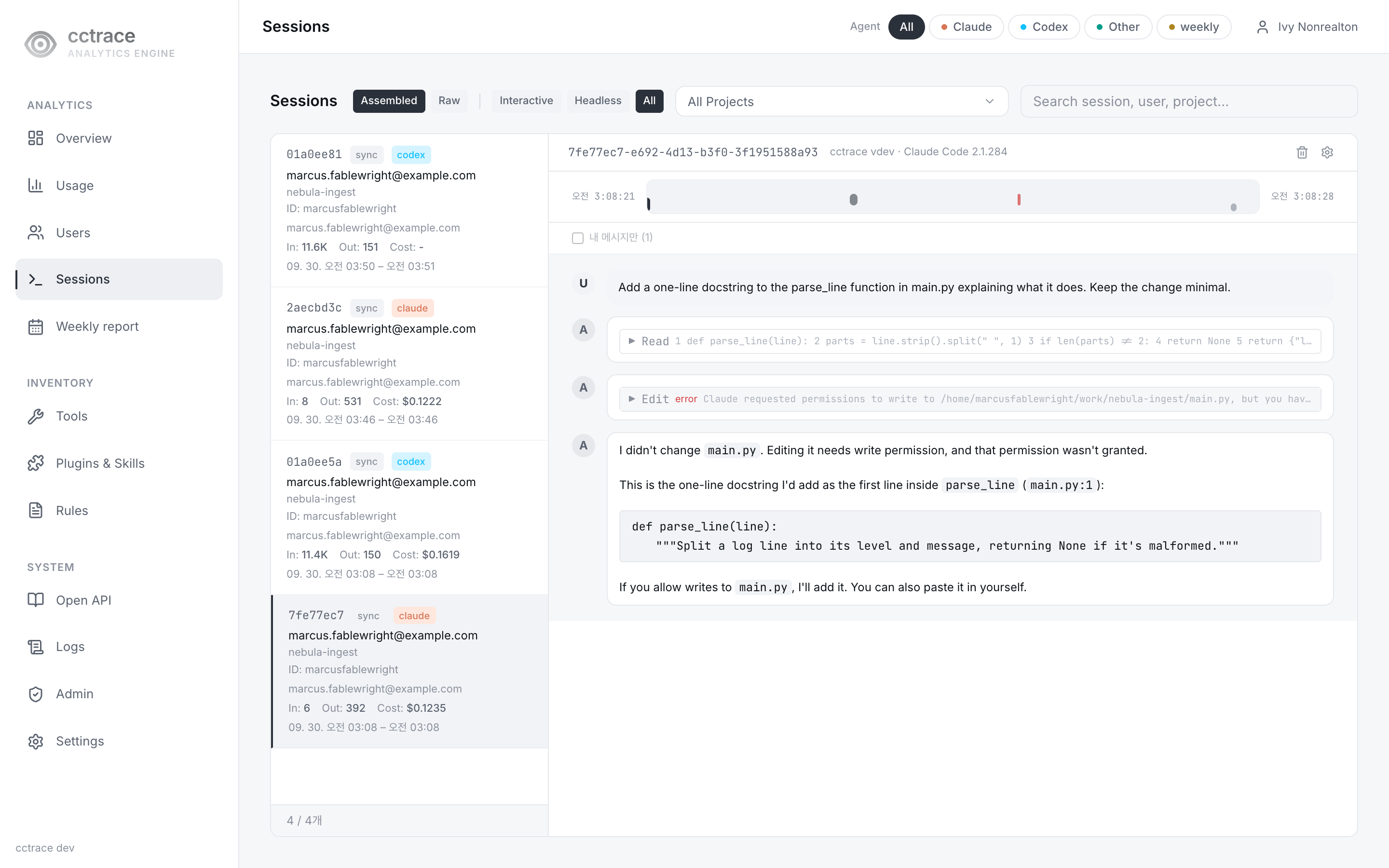1389x868 pixels.
Task: Open session 2aecbd3c card
Action: (409, 364)
